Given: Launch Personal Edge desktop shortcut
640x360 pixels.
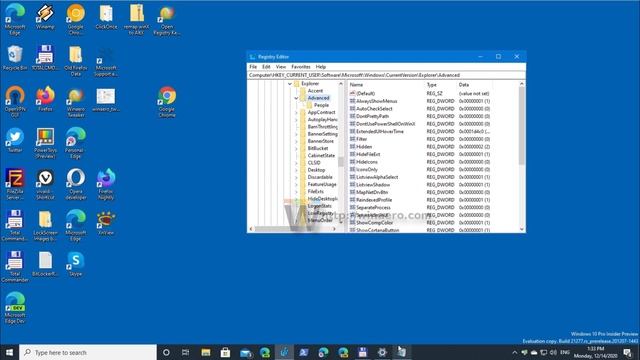Looking at the screenshot, I should [76, 143].
